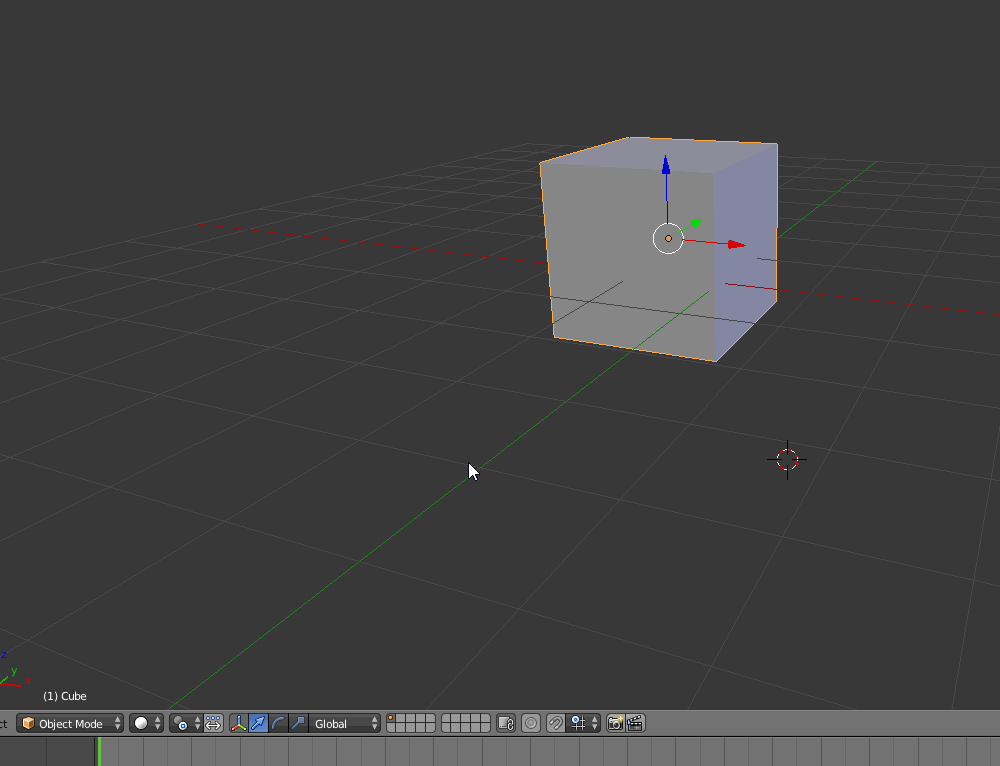Select the scale manipulator icon
The image size is (1000, 766).
(298, 723)
